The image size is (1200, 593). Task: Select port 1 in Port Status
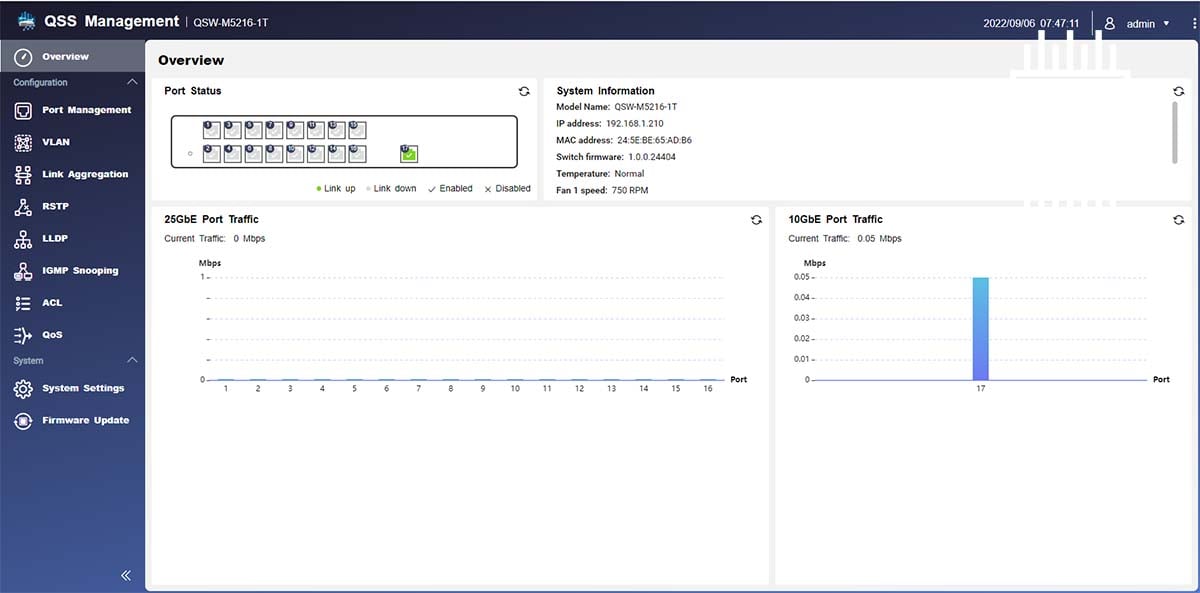point(212,130)
